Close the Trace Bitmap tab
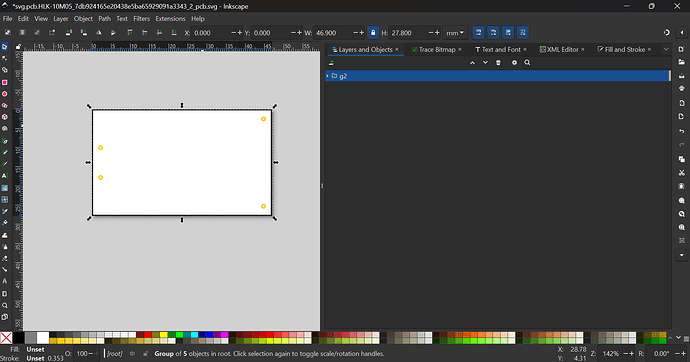The width and height of the screenshot is (690, 362). coord(460,50)
